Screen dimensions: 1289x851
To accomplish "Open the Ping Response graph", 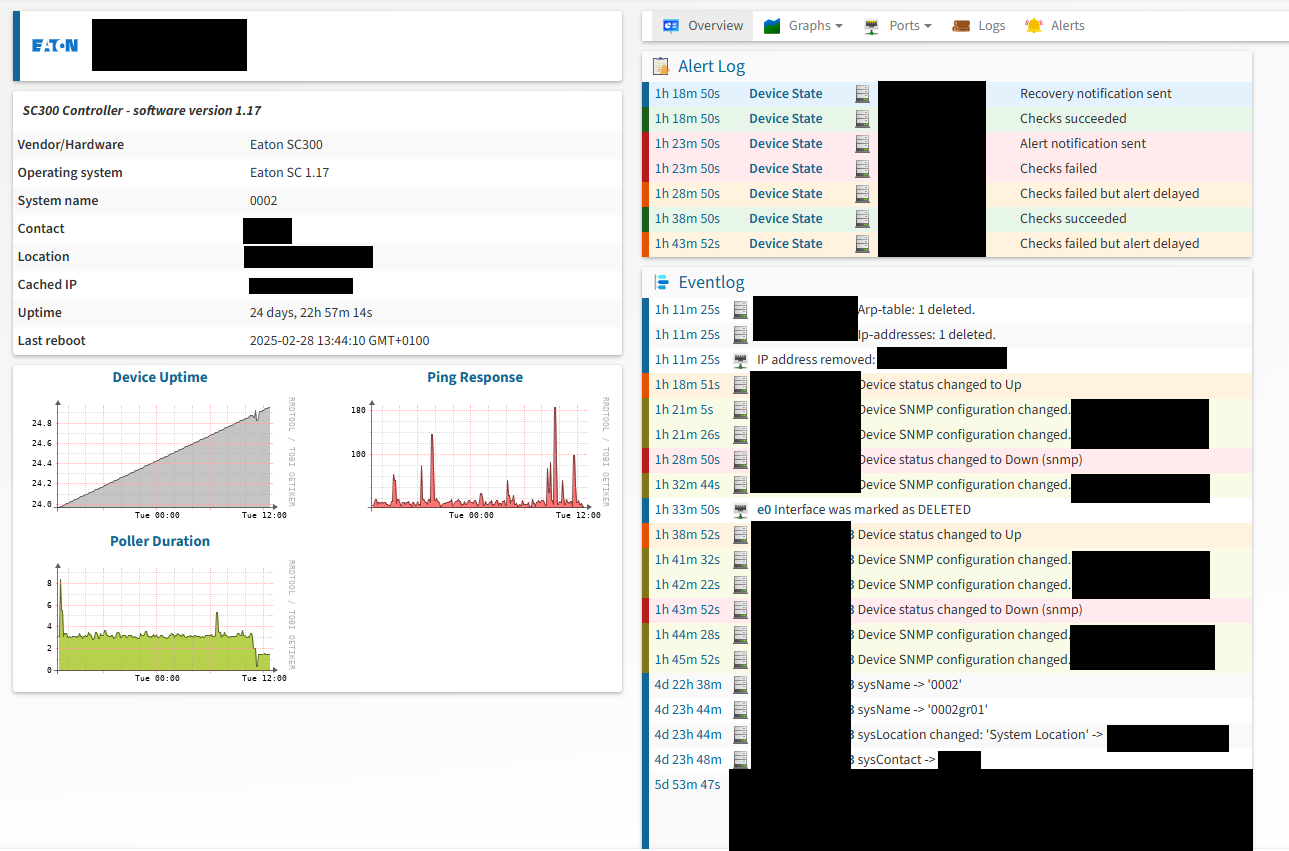I will point(476,457).
